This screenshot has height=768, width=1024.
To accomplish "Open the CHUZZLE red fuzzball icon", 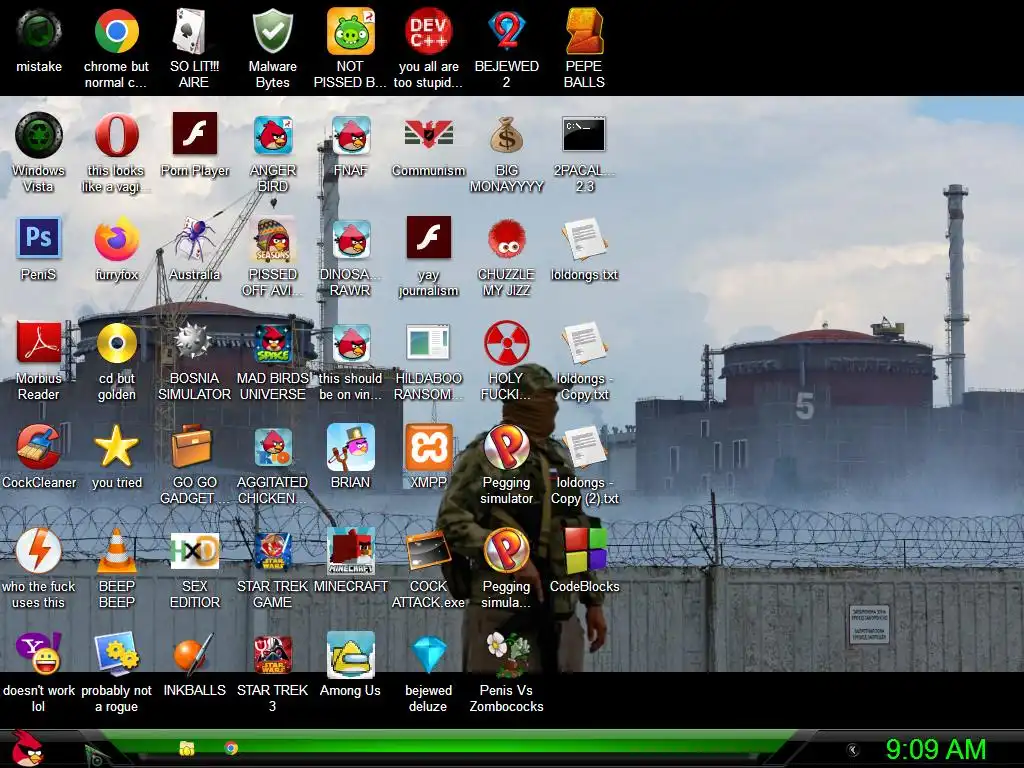I will point(506,239).
